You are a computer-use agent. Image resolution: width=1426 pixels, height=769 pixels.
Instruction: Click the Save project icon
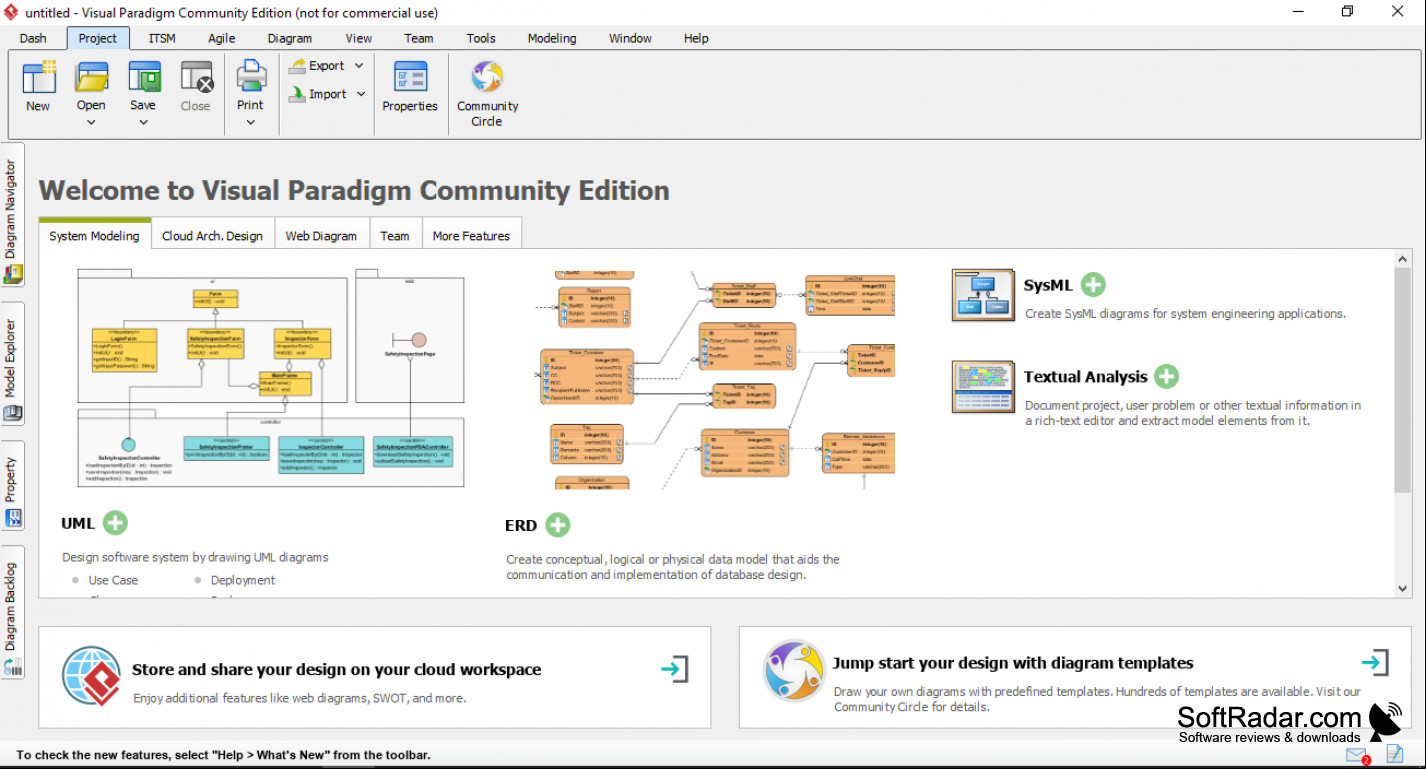tap(143, 78)
